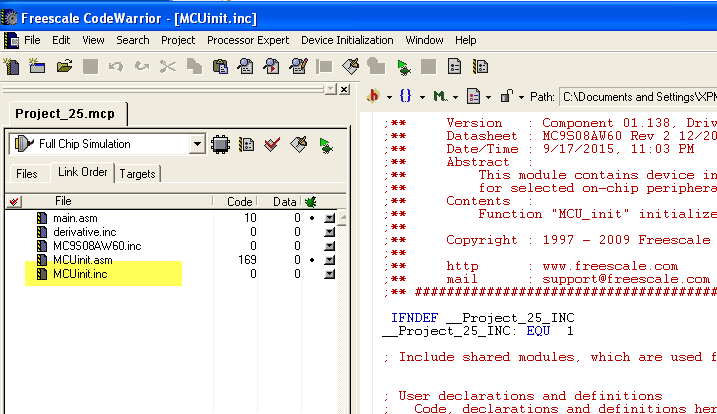717x414 pixels.
Task: Open the Edit menu
Action: (61, 40)
